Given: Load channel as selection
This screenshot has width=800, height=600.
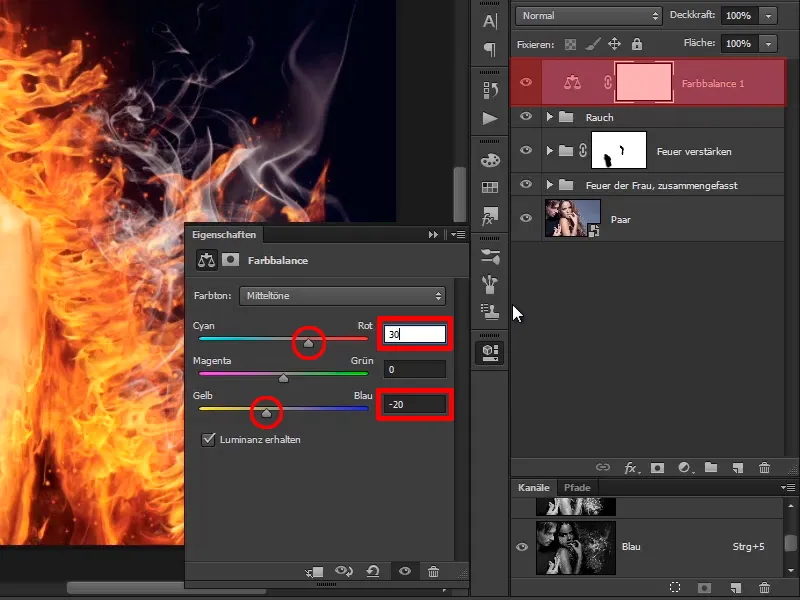Looking at the screenshot, I should pyautogui.click(x=675, y=587).
